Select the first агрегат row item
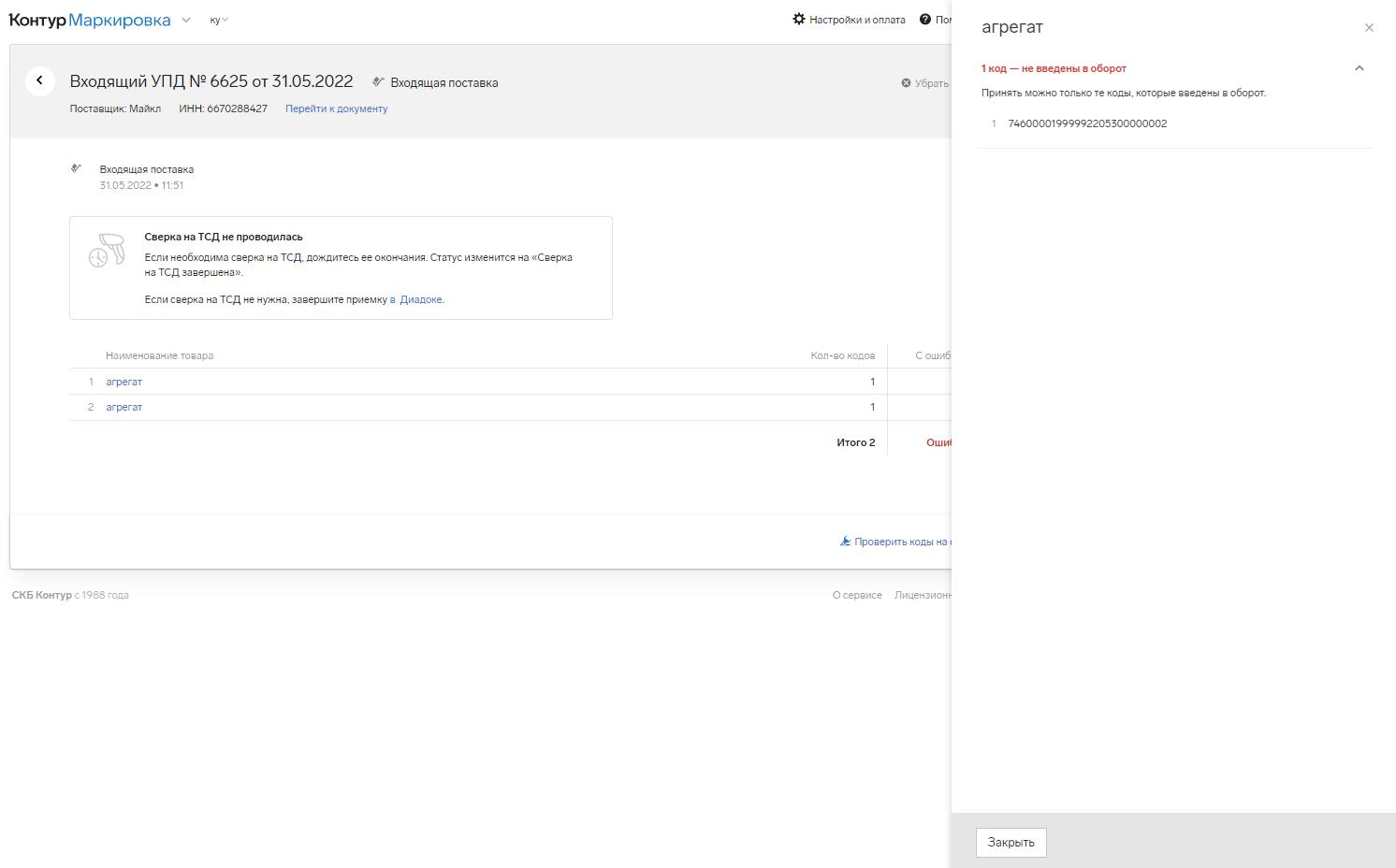The width and height of the screenshot is (1396, 868). click(x=124, y=382)
